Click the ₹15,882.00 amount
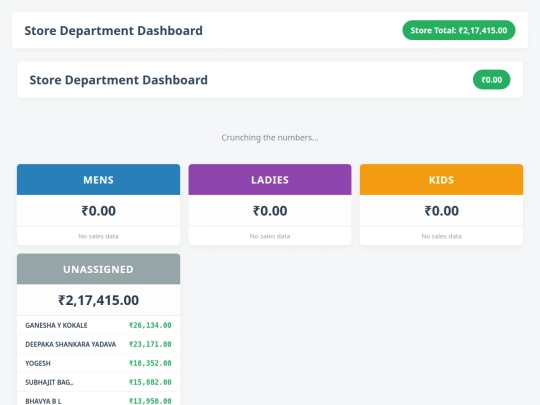Viewport: 540px width, 405px height. [x=150, y=382]
